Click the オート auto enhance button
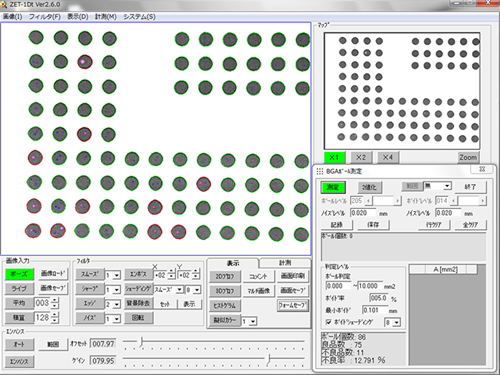This screenshot has height=375, width=500. [19, 344]
